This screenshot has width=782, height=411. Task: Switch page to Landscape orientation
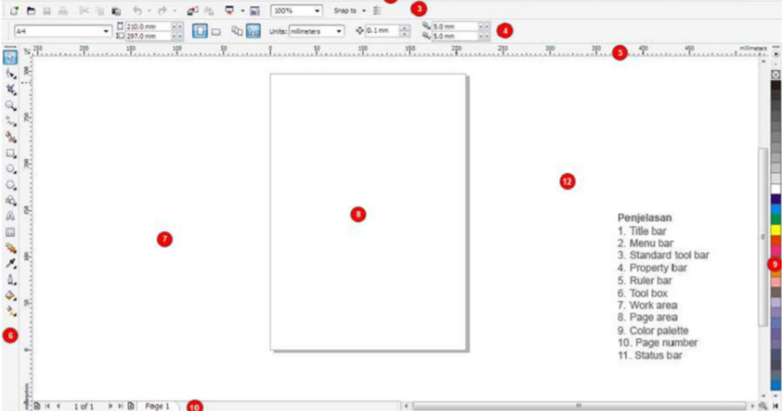[x=216, y=31]
